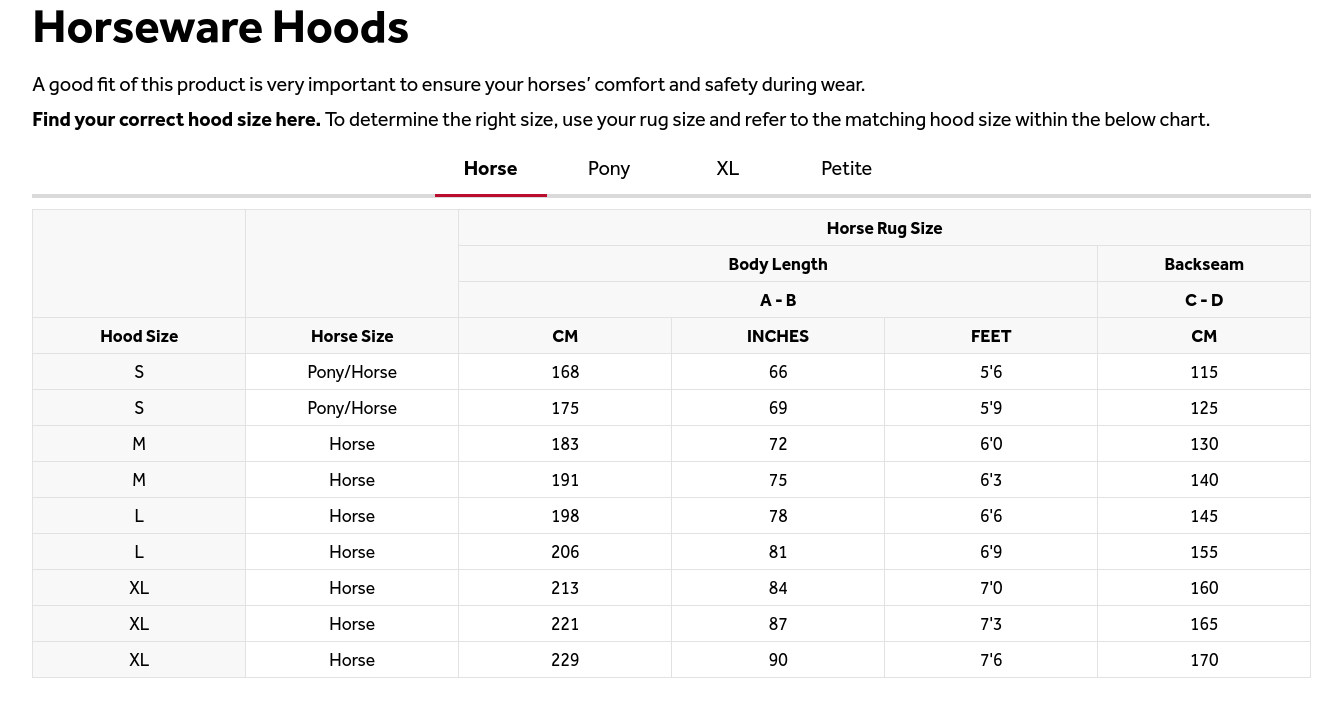Click the Horseware Hoods page heading

[221, 27]
